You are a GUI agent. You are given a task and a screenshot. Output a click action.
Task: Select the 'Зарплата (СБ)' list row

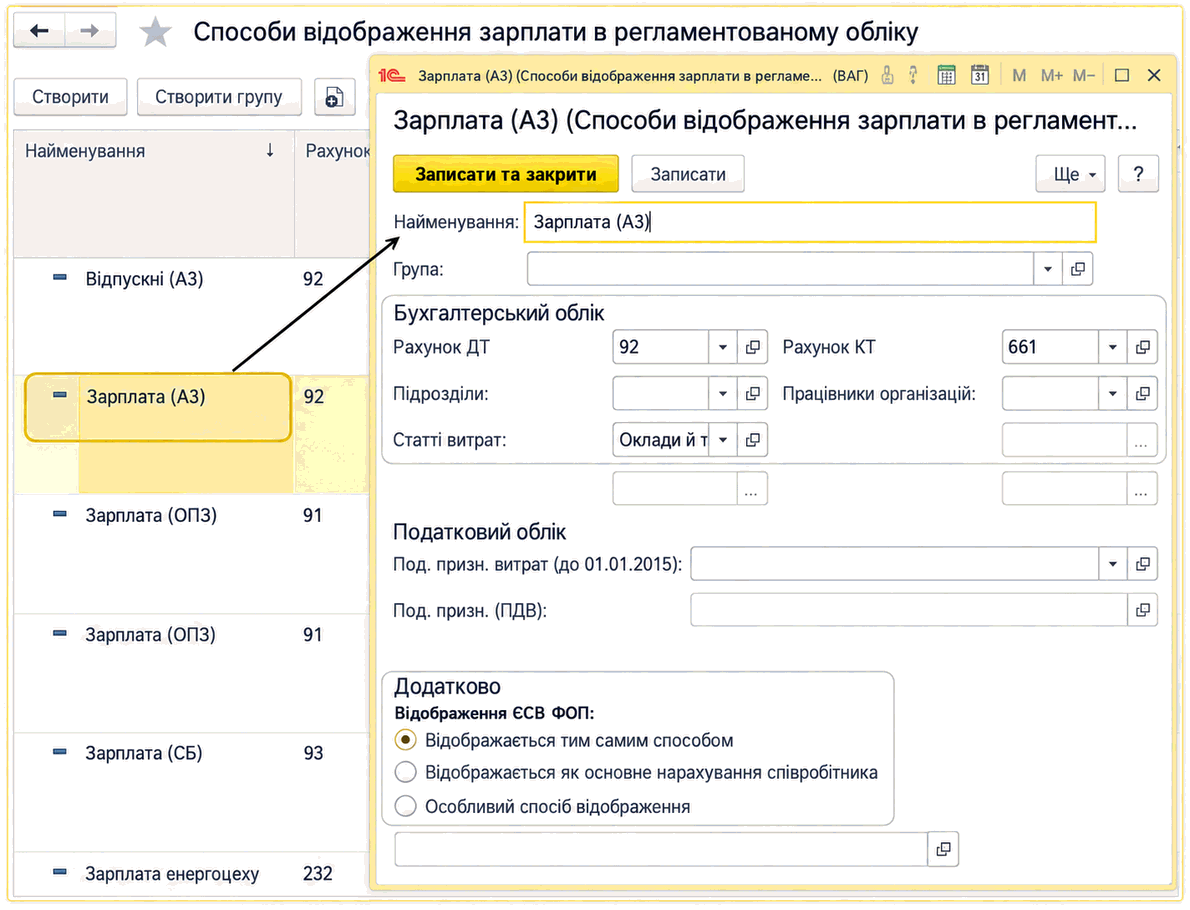[x=191, y=792]
